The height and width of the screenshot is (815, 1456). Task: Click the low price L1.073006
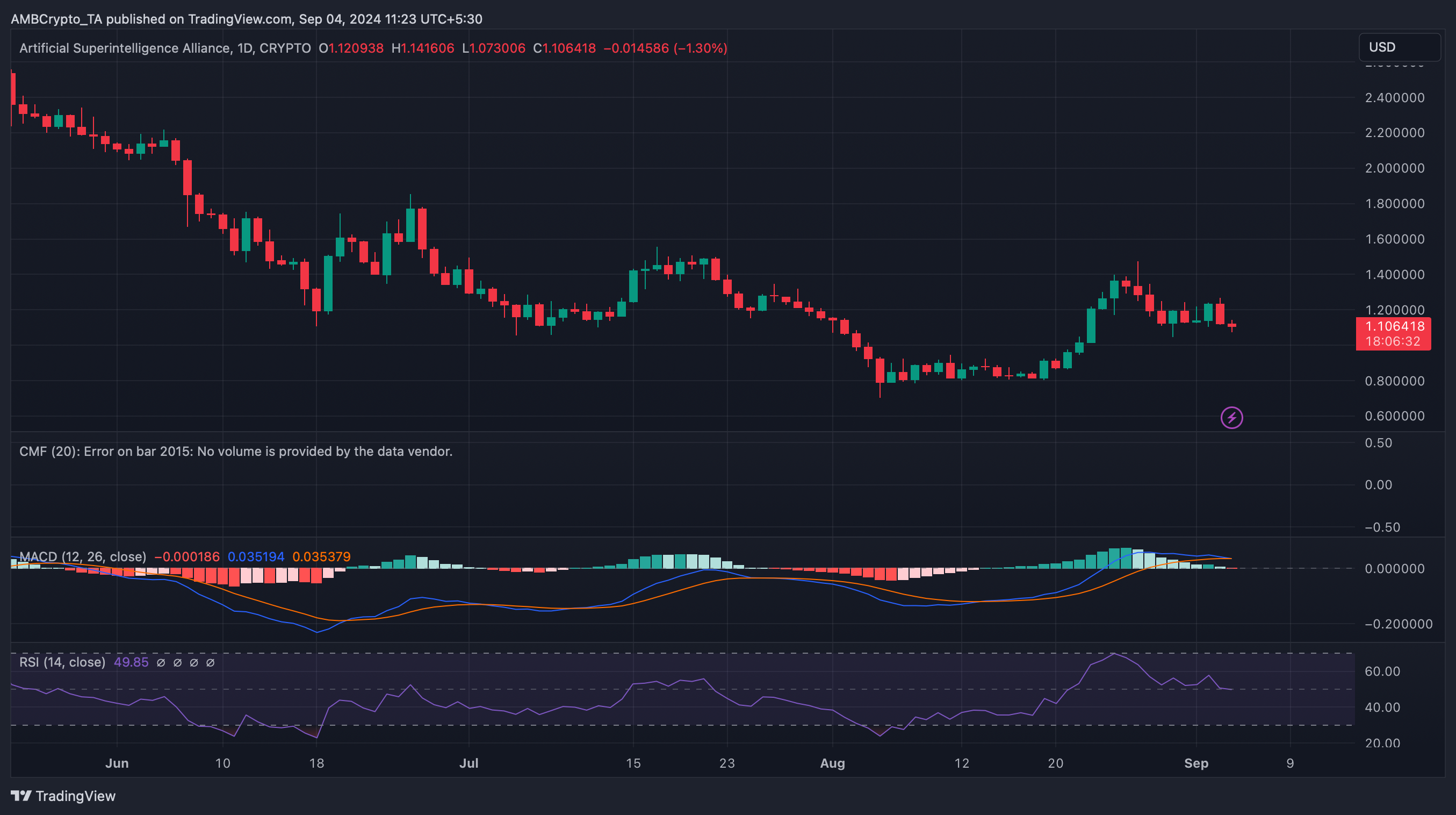click(493, 48)
